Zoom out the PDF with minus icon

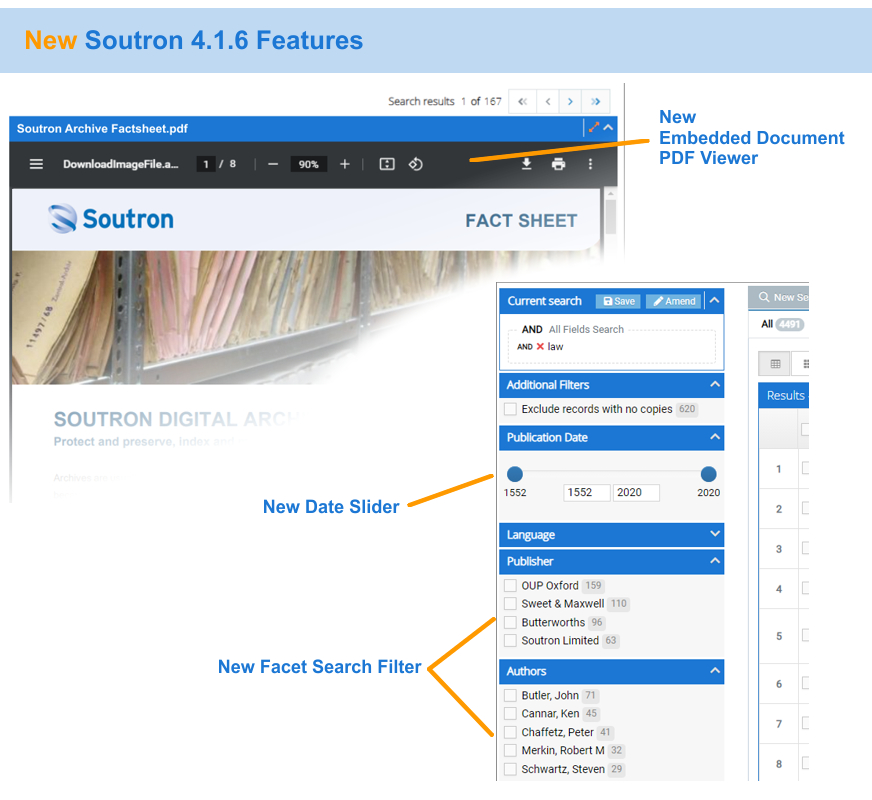[272, 164]
